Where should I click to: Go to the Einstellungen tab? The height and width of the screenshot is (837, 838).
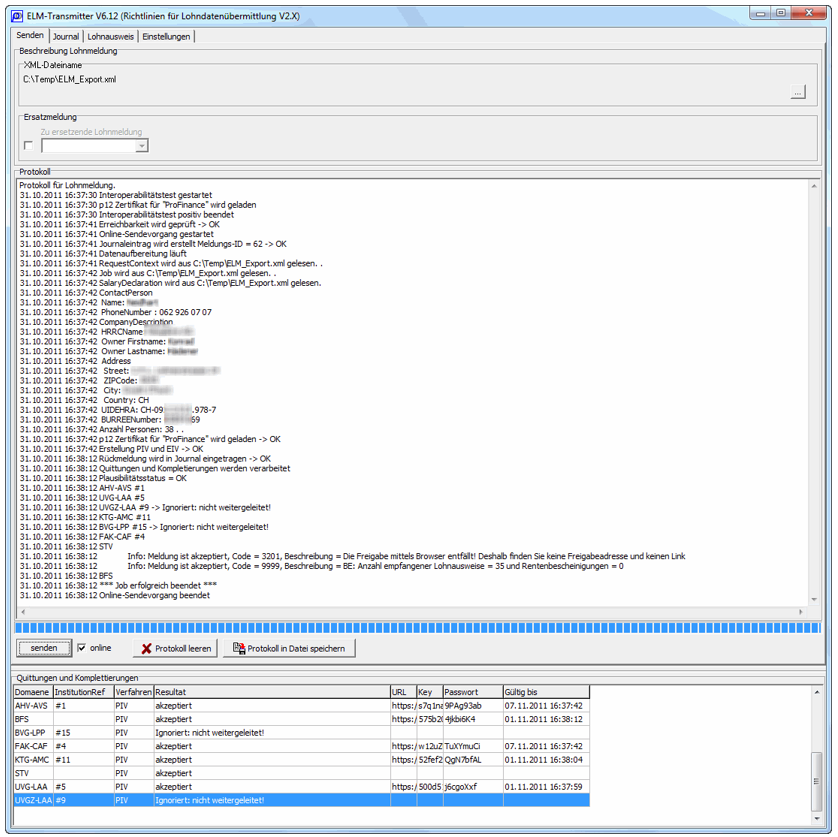166,36
